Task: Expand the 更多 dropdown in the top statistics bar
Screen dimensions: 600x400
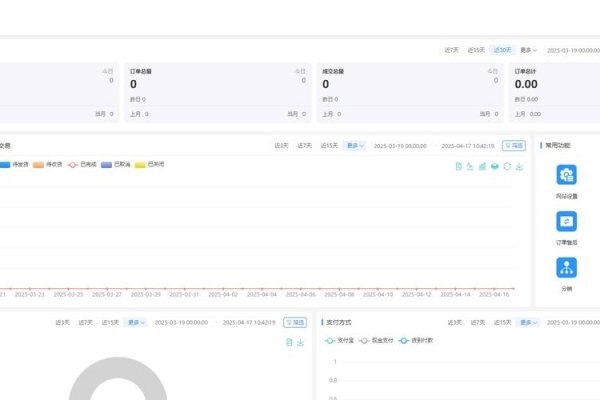Action: (529, 49)
